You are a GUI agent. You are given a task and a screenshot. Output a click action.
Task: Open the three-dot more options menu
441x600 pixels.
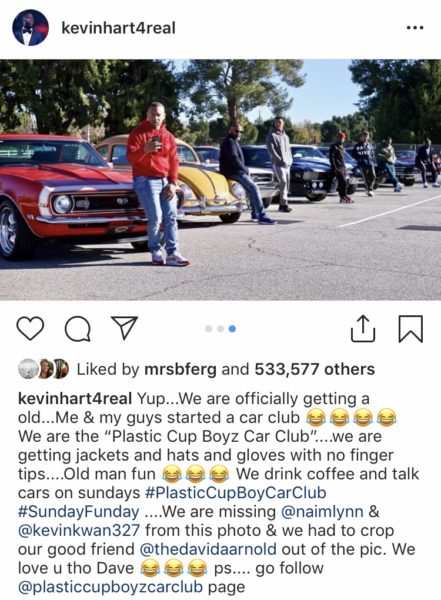415,28
